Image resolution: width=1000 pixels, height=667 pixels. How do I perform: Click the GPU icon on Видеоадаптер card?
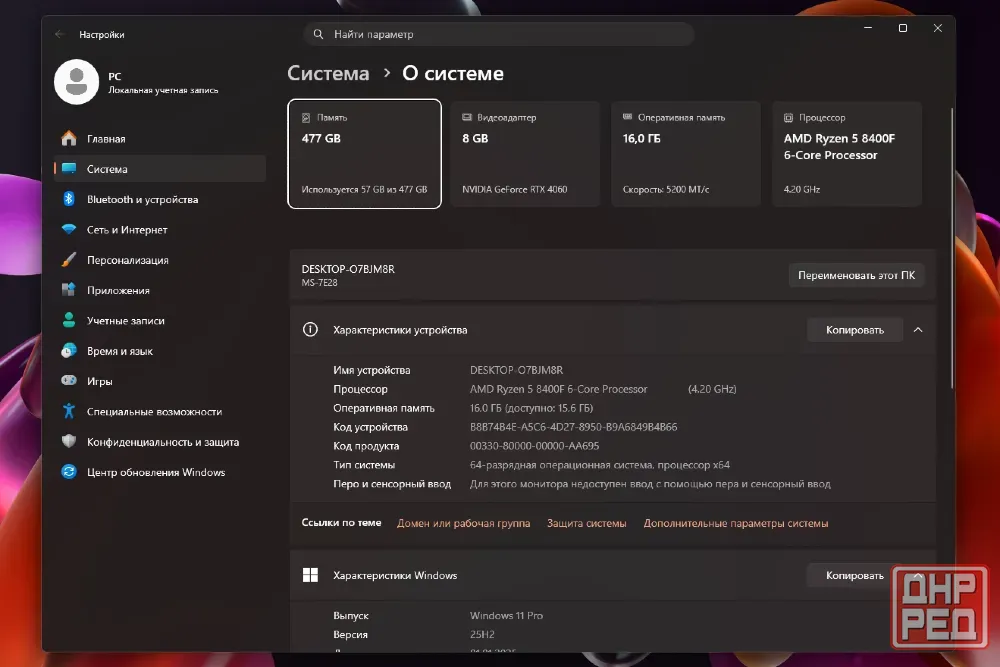point(467,117)
